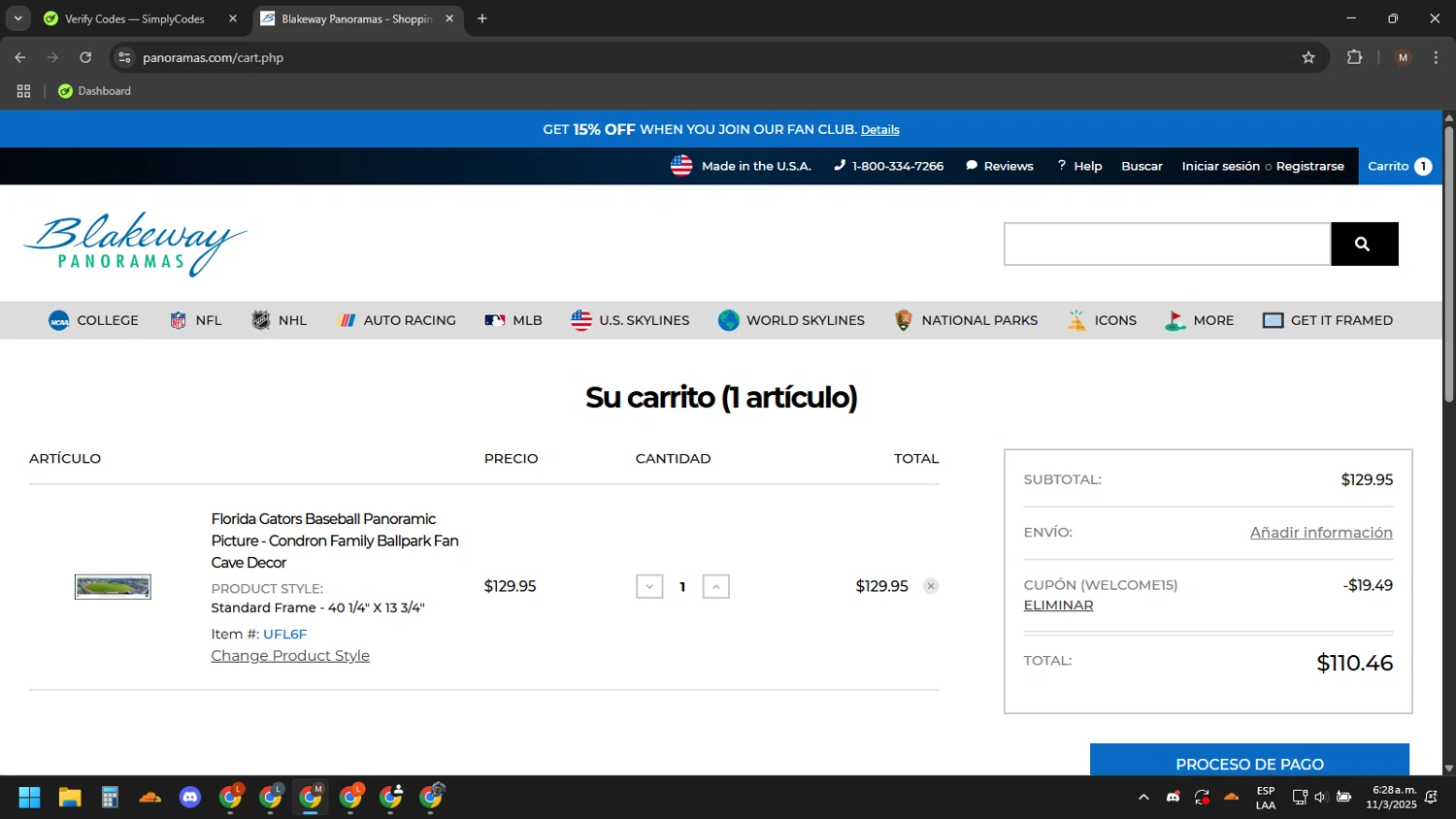
Task: Open the COLLEGE category menu
Action: pos(93,320)
